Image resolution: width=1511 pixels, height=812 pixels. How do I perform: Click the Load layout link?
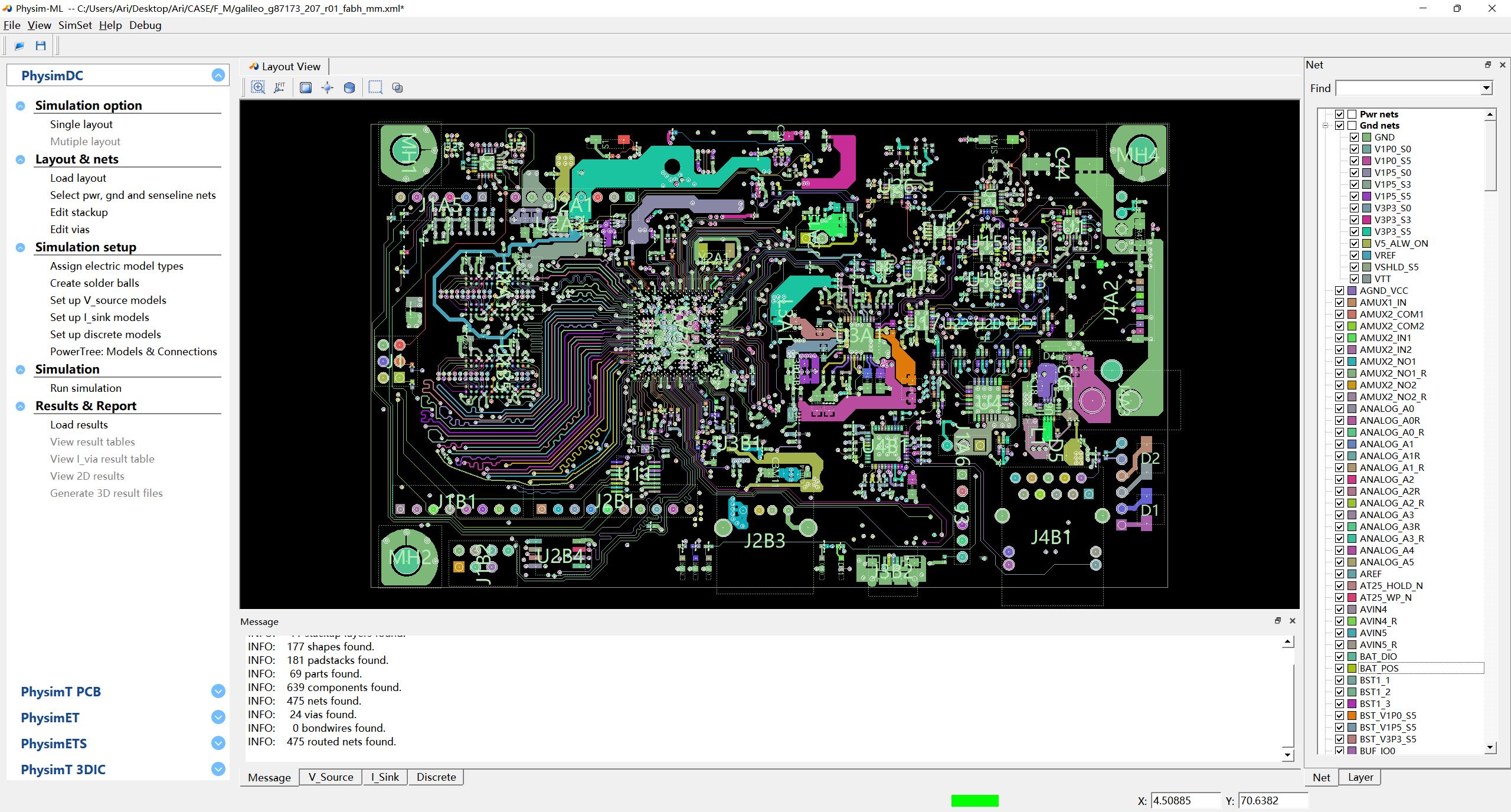coord(78,178)
